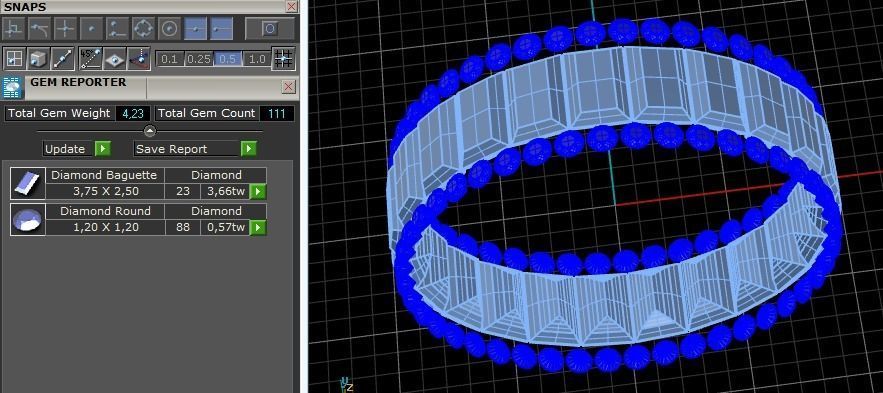Set grid snap to 0.1
Image resolution: width=883 pixels, height=393 pixels.
[170, 59]
